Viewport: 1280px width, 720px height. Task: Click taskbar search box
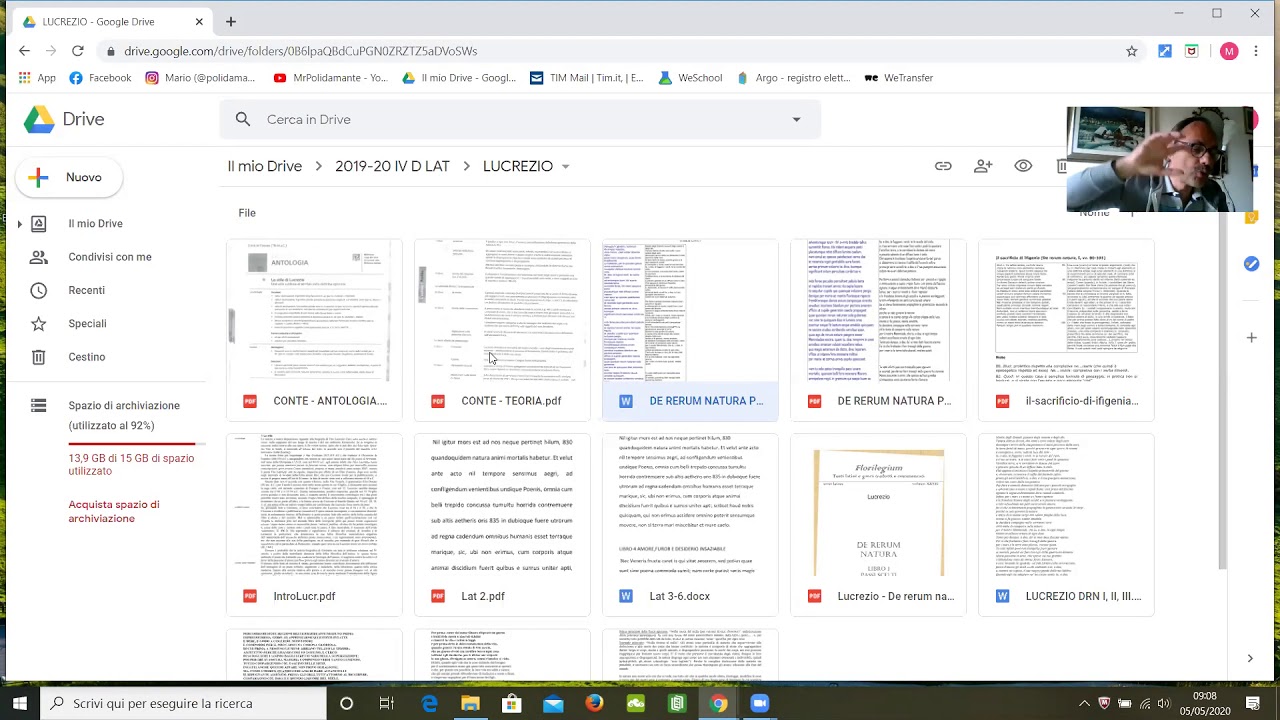[183, 704]
